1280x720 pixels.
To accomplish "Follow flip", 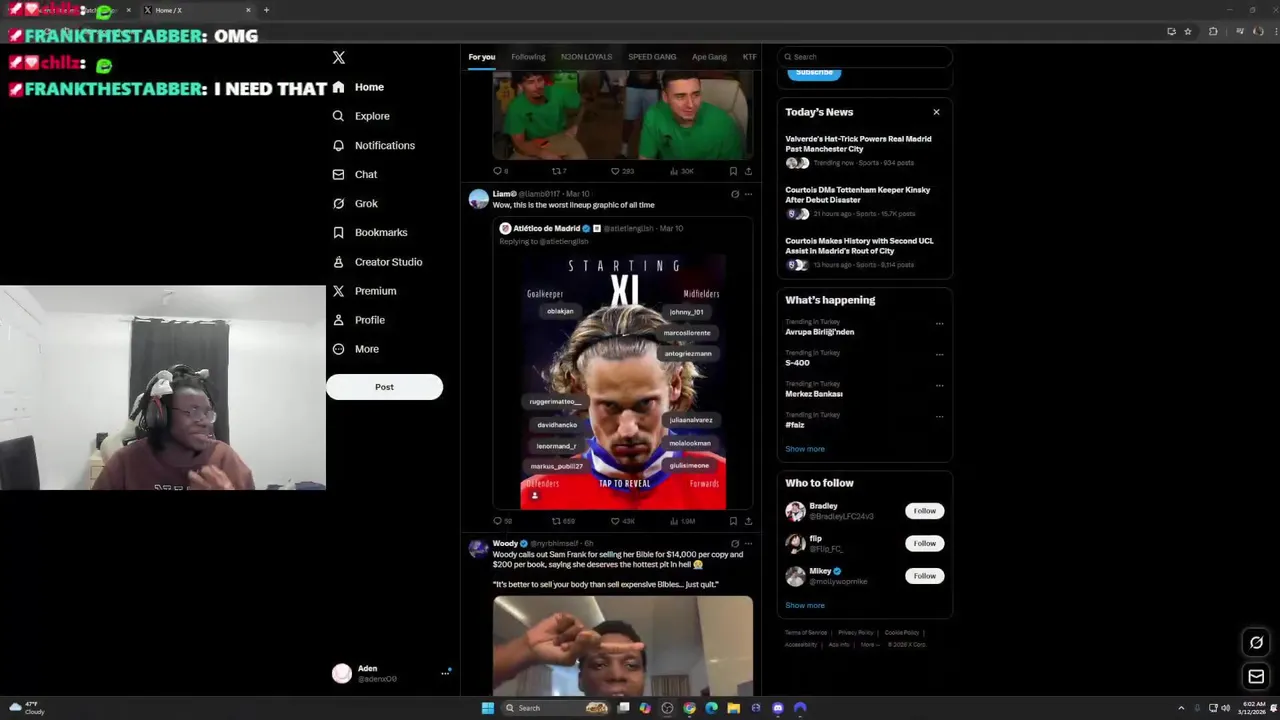I will tap(925, 543).
